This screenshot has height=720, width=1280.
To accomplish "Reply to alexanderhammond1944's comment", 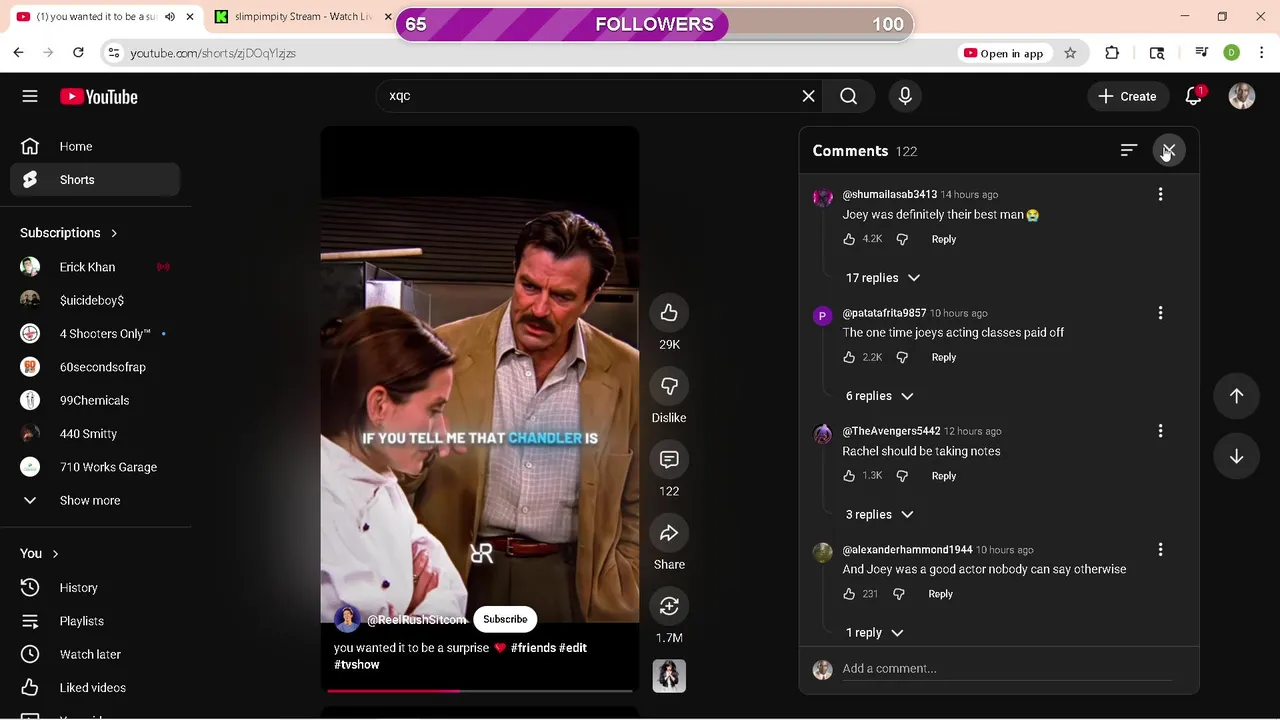I will (x=940, y=594).
